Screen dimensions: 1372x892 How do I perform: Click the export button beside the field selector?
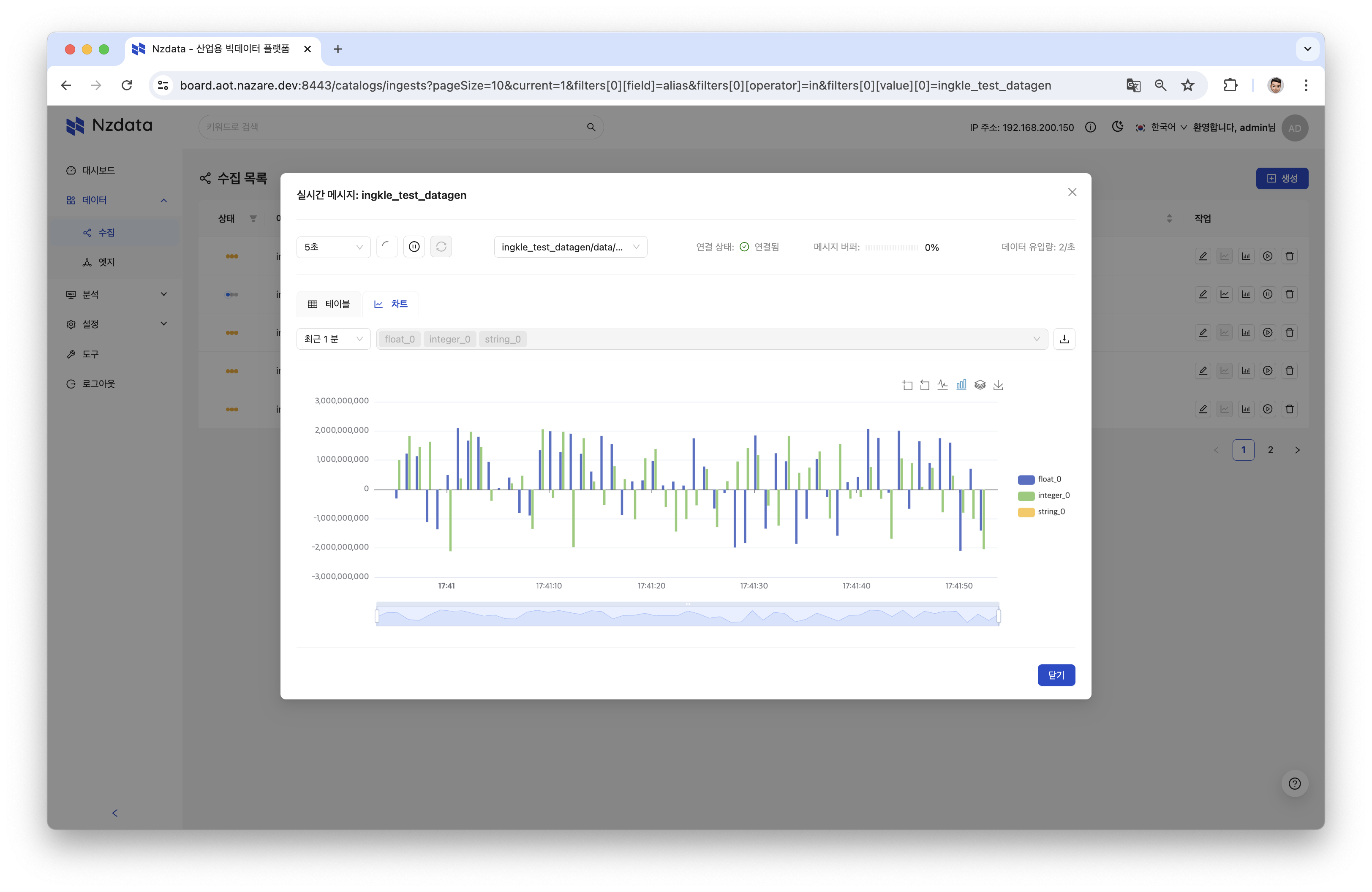(x=1064, y=339)
